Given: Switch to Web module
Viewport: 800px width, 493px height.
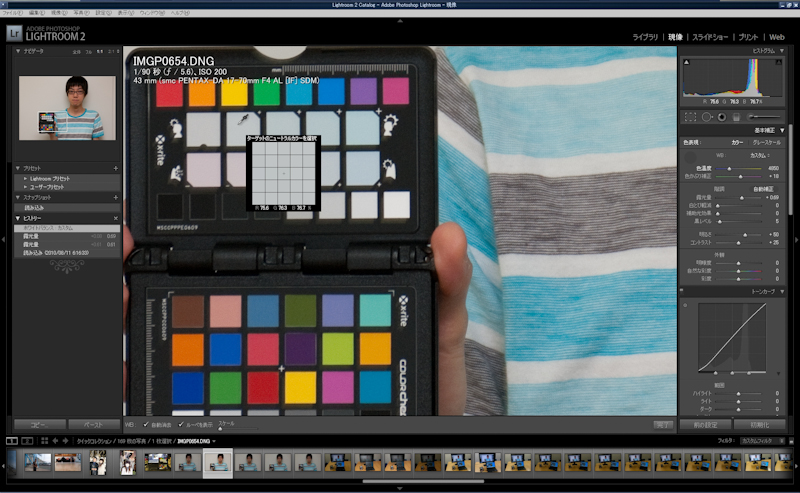Looking at the screenshot, I should 777,37.
